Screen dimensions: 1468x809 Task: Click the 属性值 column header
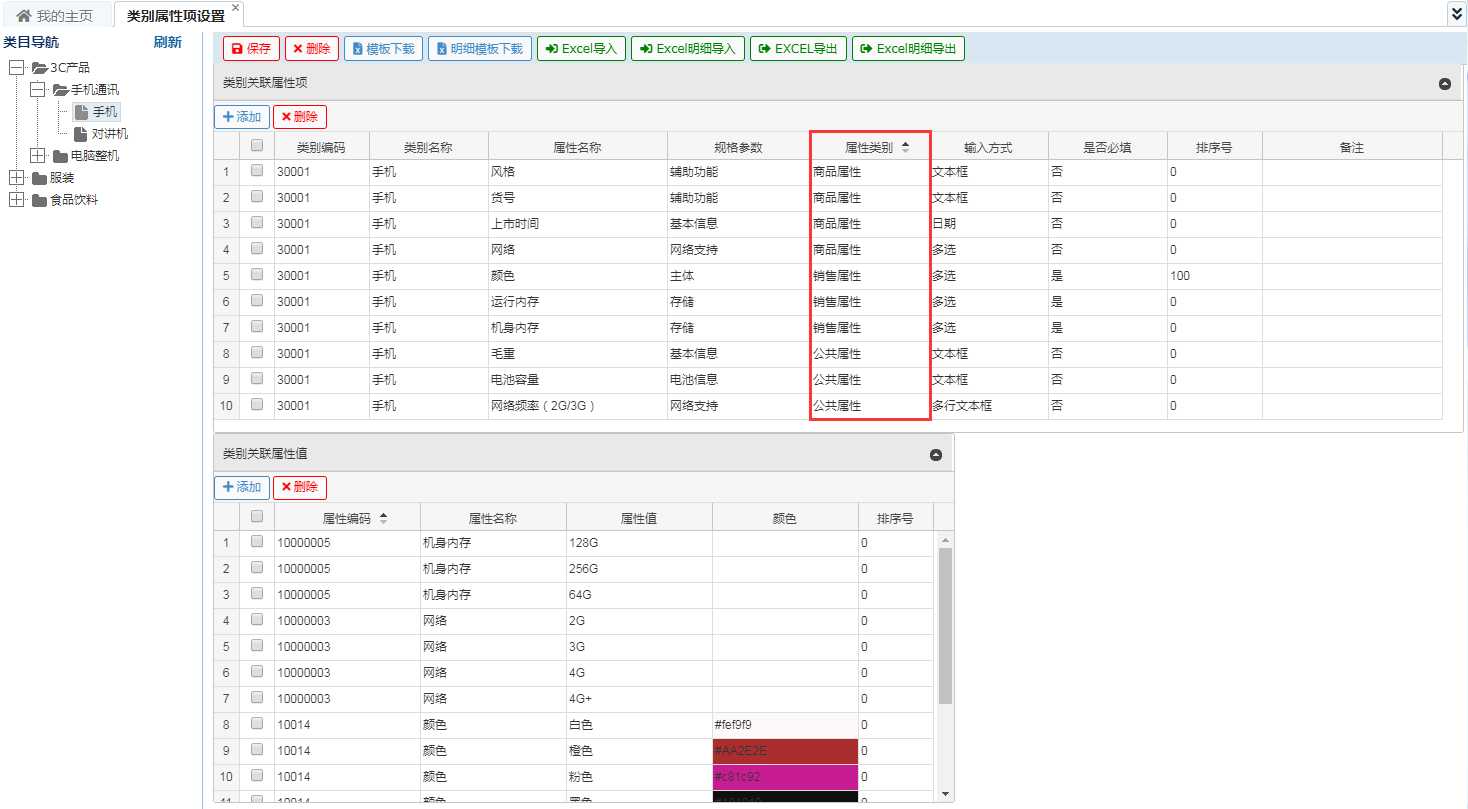click(x=639, y=519)
